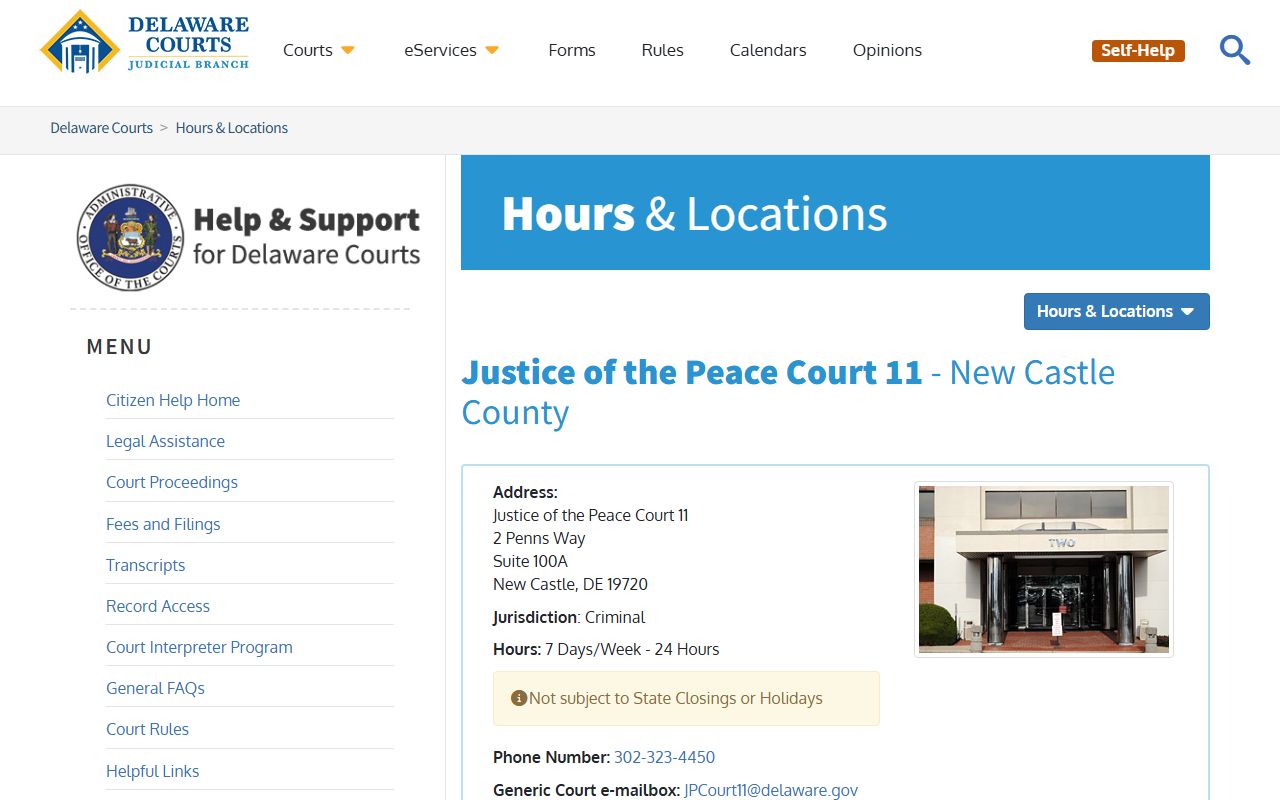Click the MENU heading in the sidebar
This screenshot has width=1280, height=800.
[x=120, y=347]
